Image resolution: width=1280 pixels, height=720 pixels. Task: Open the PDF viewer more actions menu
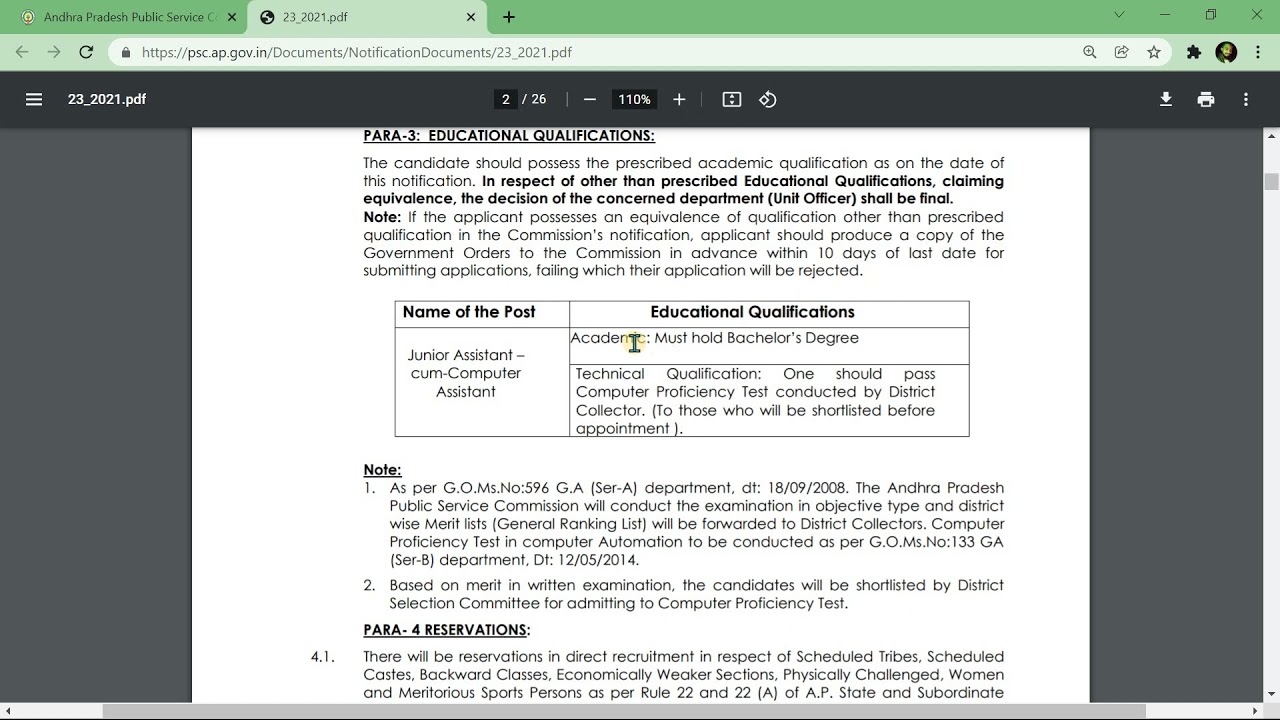pos(1246,99)
